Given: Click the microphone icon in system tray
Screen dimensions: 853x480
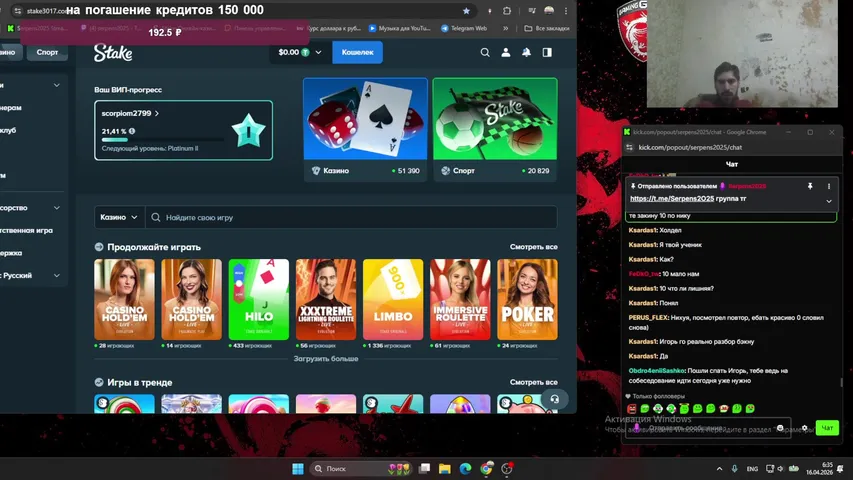Looking at the screenshot, I should (734, 469).
